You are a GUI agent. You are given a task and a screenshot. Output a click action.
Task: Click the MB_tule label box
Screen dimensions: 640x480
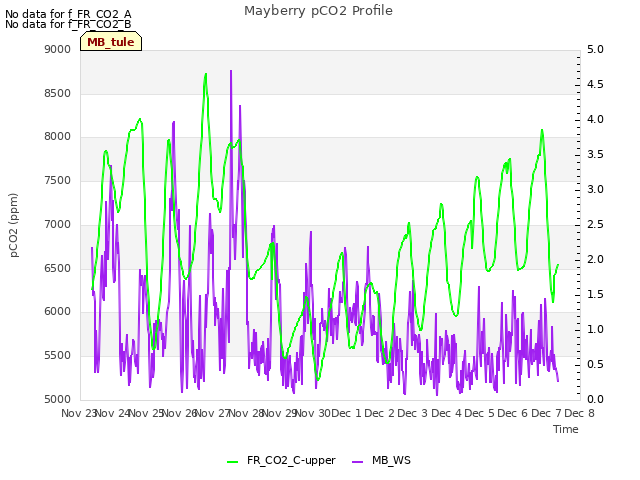[111, 42]
